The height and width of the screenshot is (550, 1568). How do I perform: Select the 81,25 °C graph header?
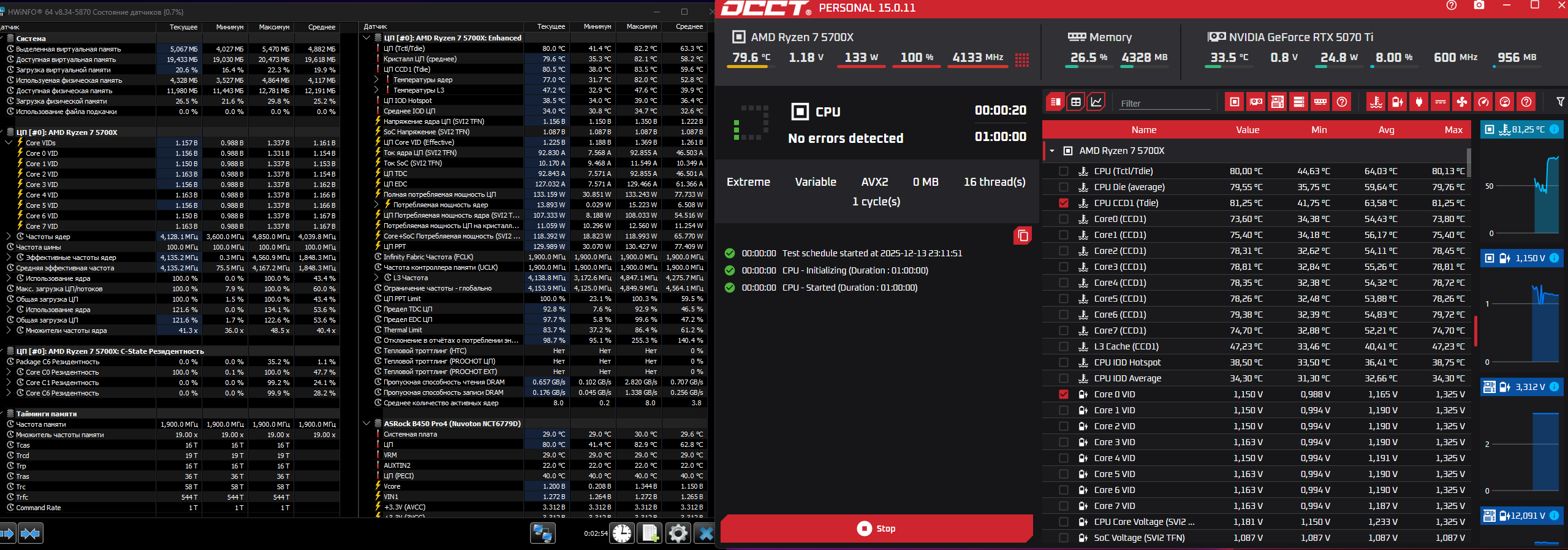(x=1521, y=129)
